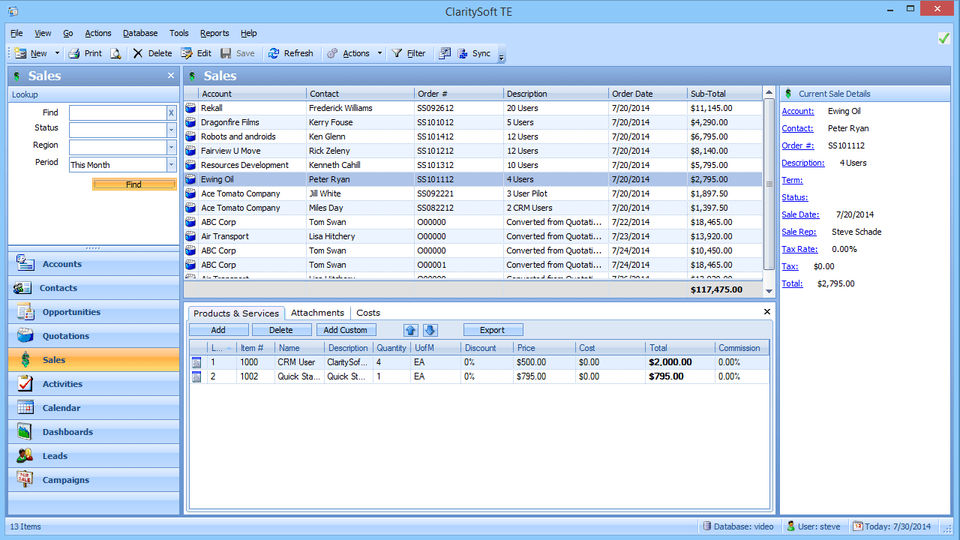Click in the Find text field
Viewport: 960px width, 540px height.
click(116, 113)
